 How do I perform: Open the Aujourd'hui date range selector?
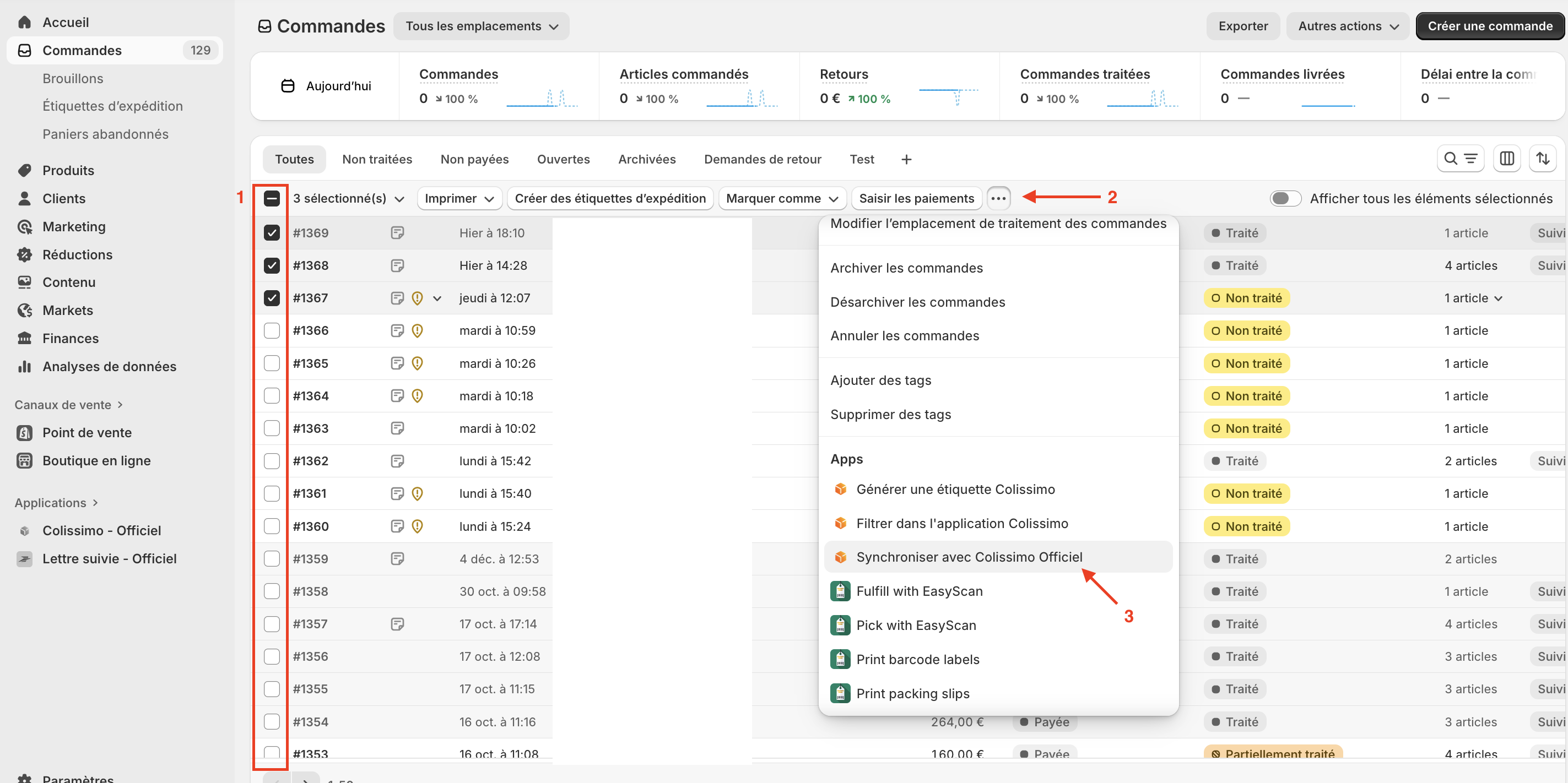pos(327,86)
